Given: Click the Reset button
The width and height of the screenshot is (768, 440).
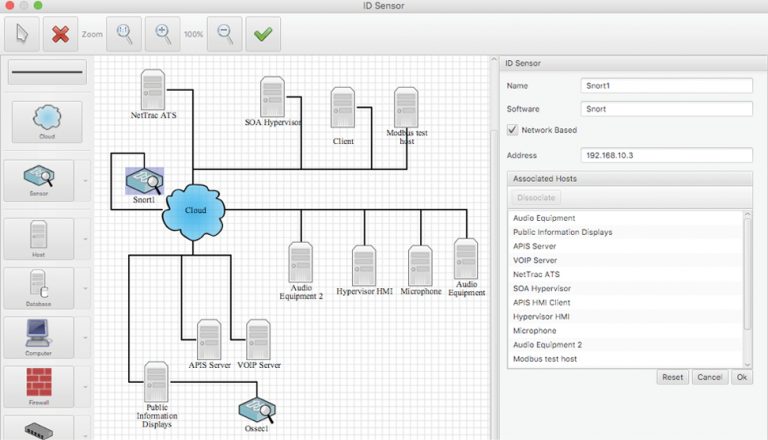Looking at the screenshot, I should point(671,377).
